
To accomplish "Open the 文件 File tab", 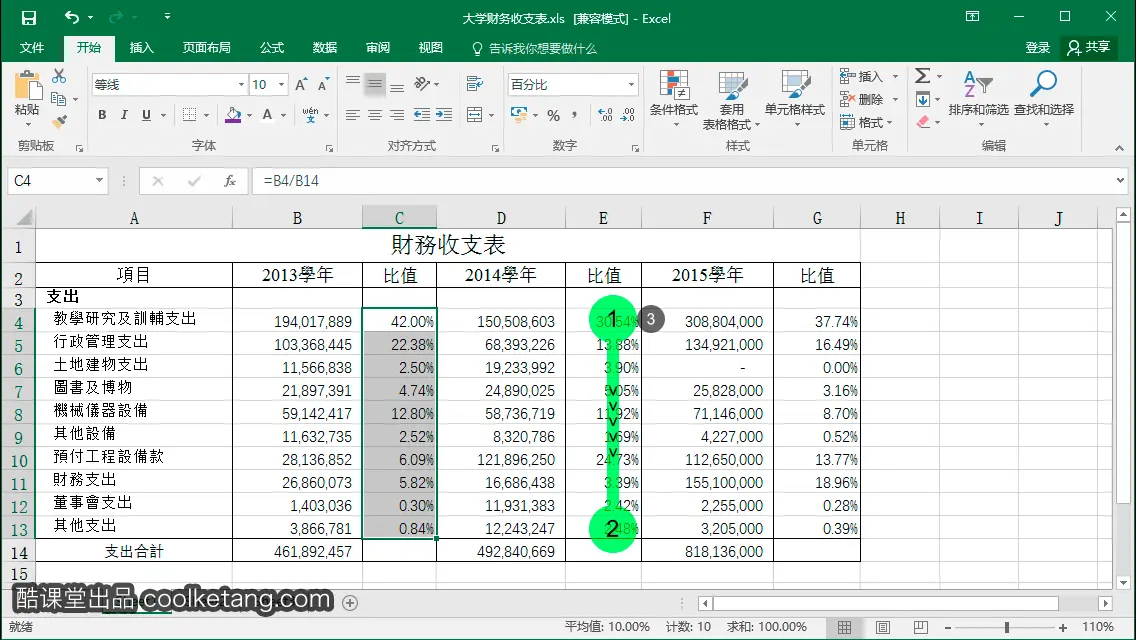I will coord(32,48).
